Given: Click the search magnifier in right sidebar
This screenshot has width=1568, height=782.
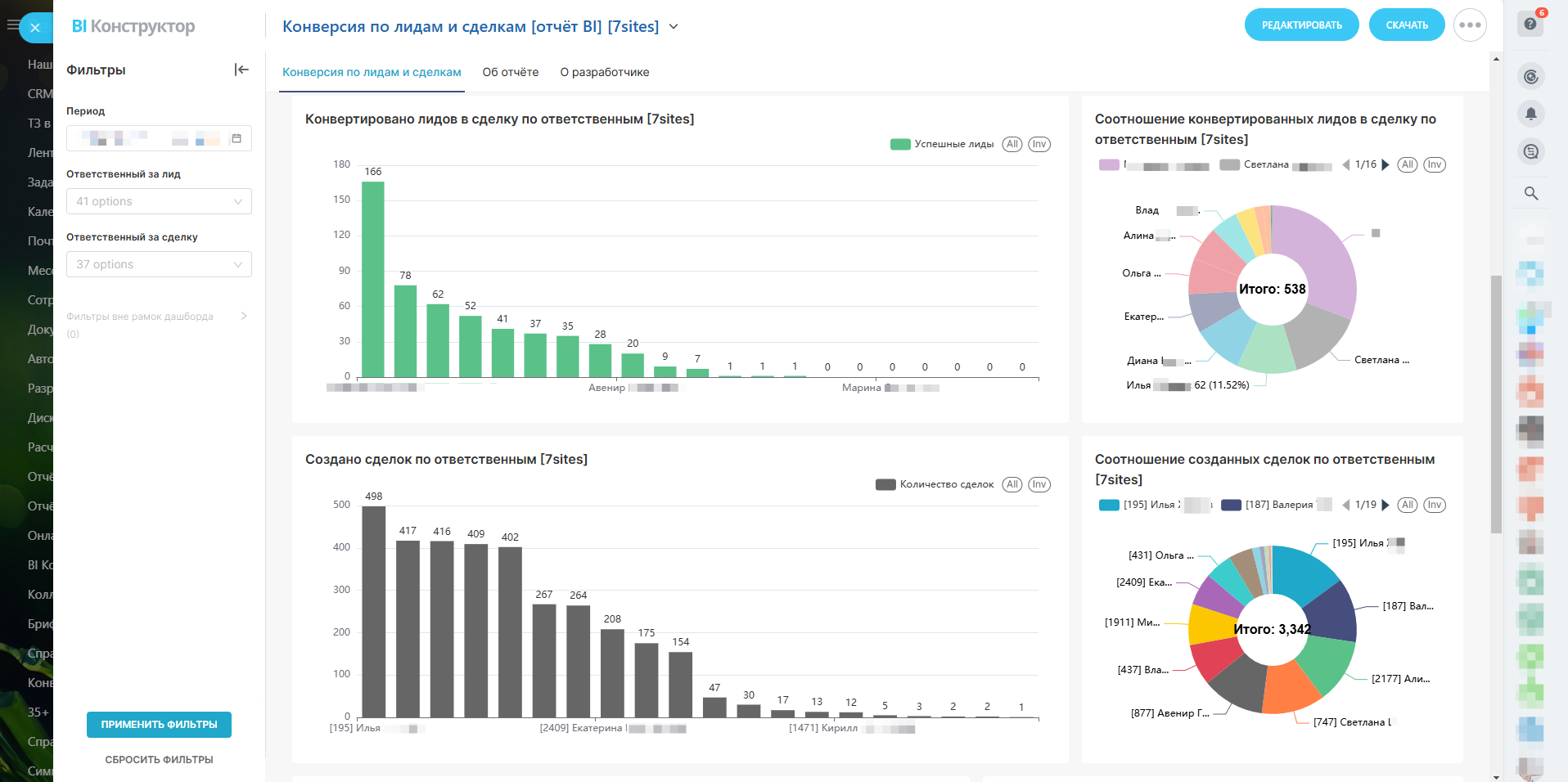Looking at the screenshot, I should 1531,193.
